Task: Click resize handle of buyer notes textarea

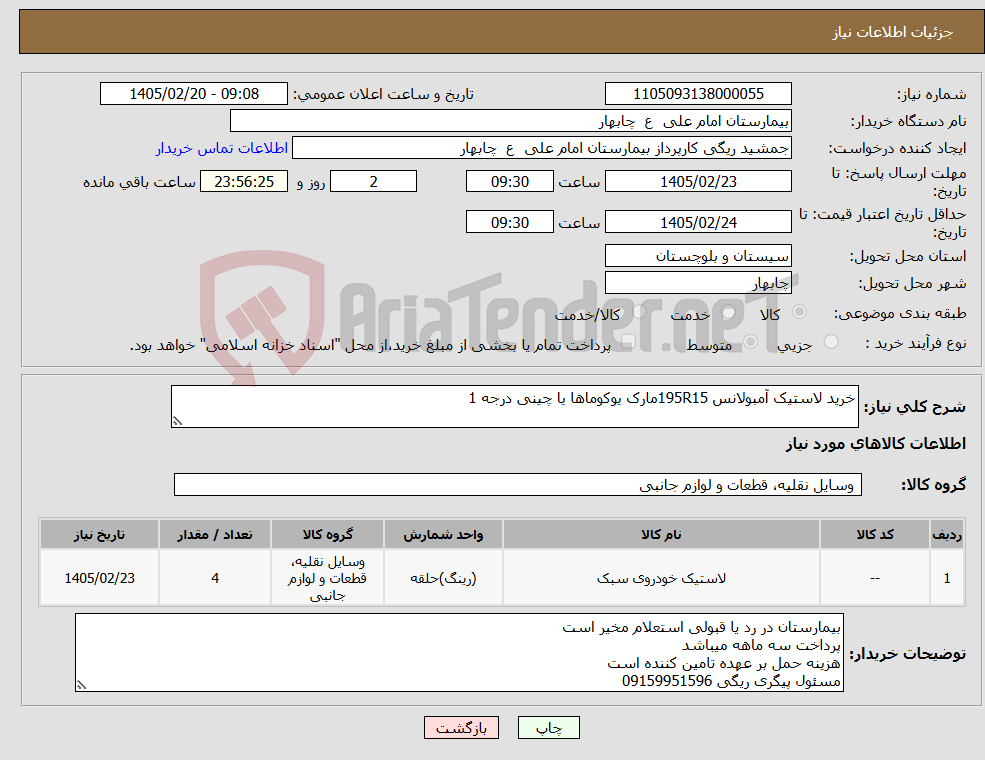Action: 81,685
